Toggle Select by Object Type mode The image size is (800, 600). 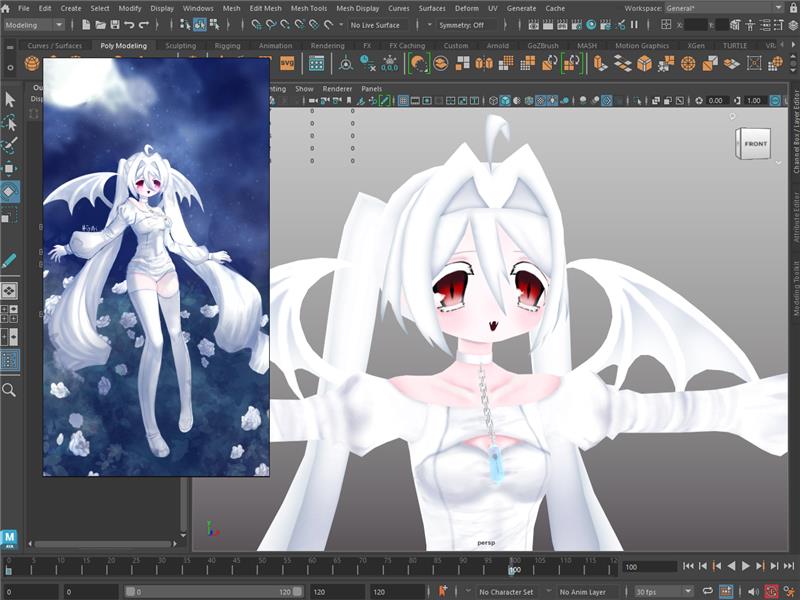(x=200, y=24)
